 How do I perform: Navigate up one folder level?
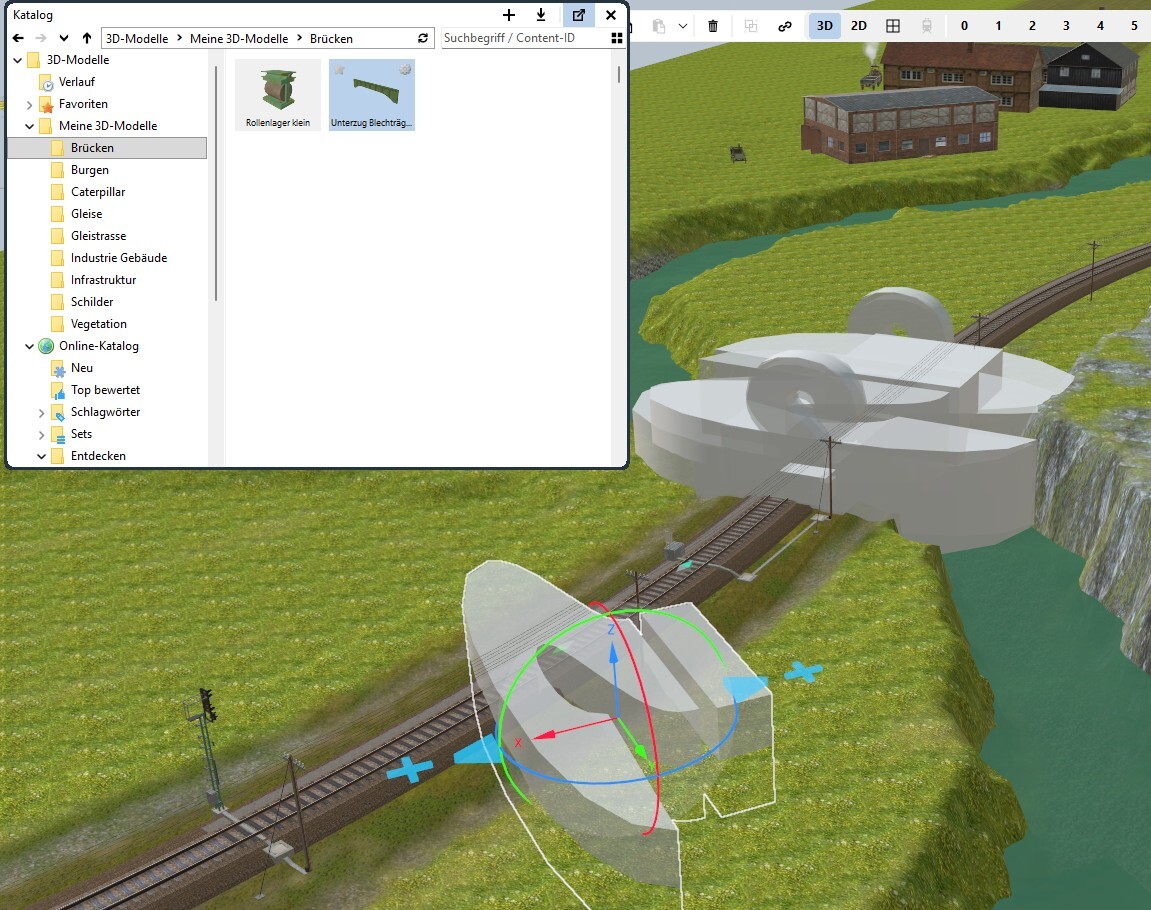pyautogui.click(x=87, y=39)
